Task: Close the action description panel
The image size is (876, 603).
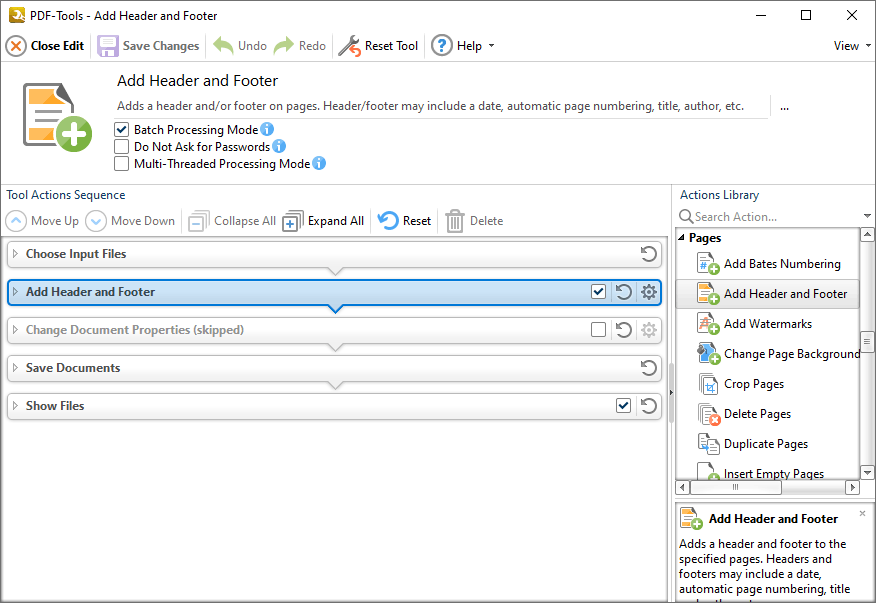Action: pos(863,513)
